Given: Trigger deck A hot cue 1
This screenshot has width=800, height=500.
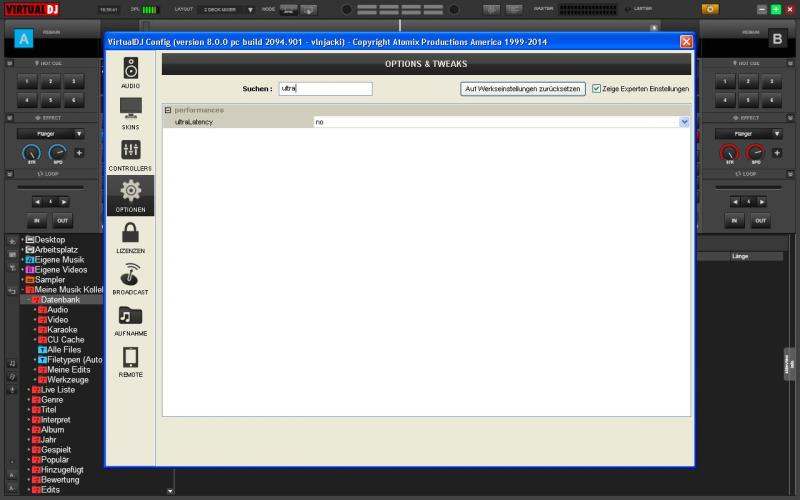Looking at the screenshot, I should [x=27, y=81].
